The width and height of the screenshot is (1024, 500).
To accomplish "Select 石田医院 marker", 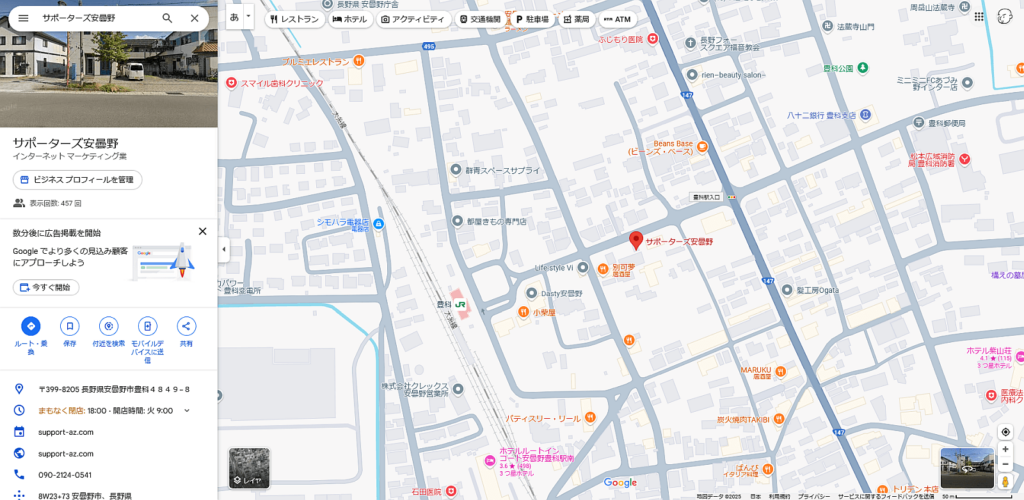I will point(451,491).
